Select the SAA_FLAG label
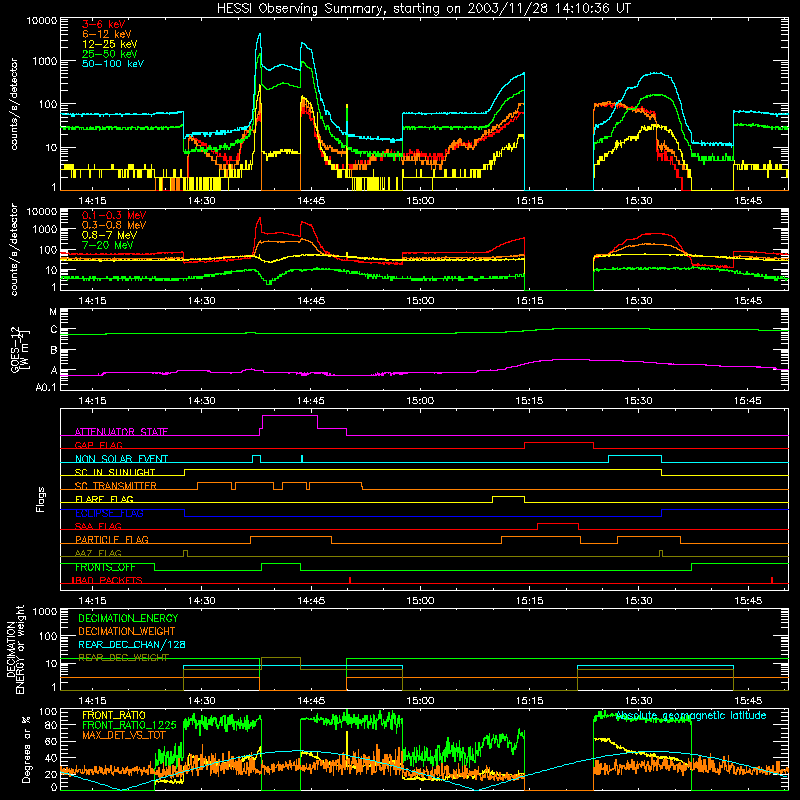Viewport: 800px width, 800px height. pyautogui.click(x=98, y=526)
